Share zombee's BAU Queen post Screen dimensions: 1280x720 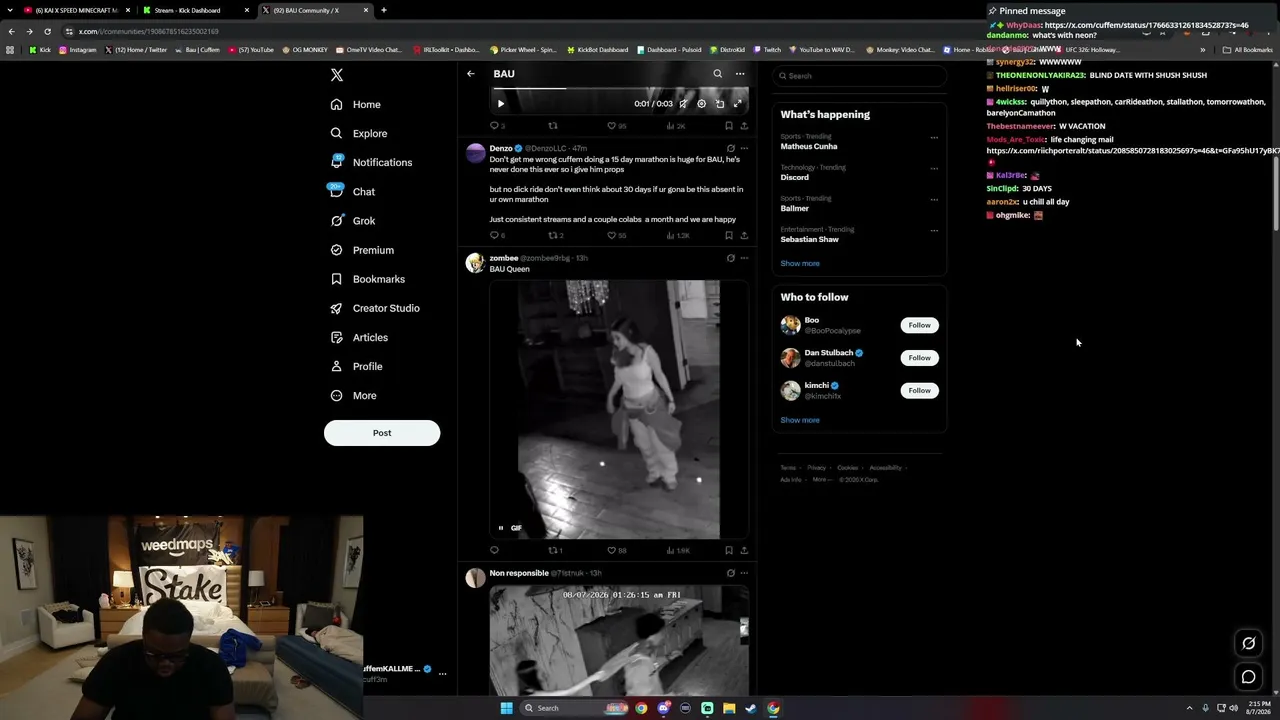[x=744, y=550]
